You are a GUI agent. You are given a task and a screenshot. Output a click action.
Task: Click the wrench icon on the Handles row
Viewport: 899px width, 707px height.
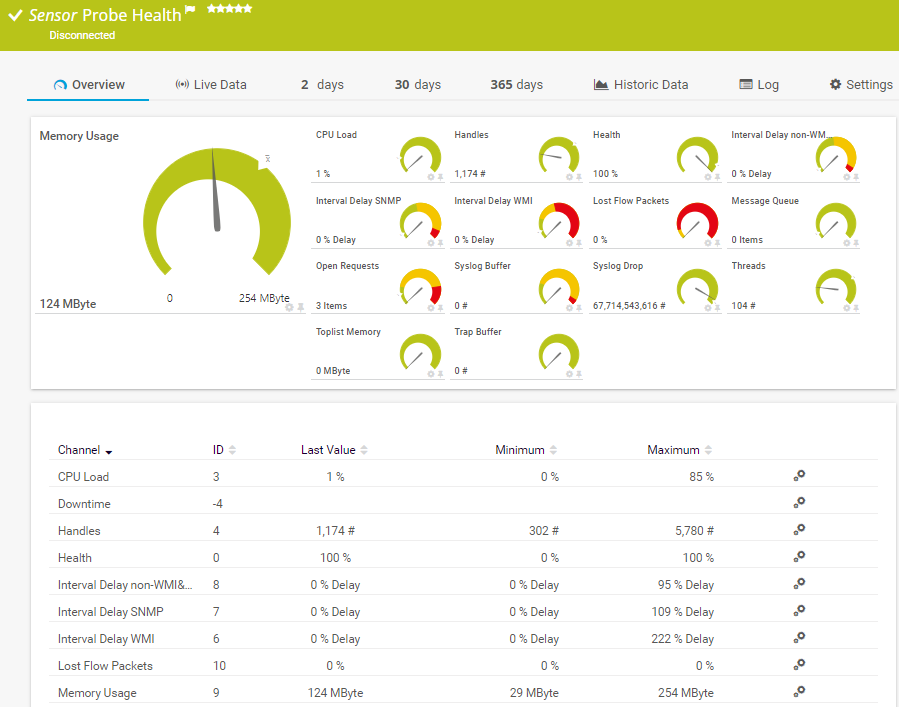point(798,530)
